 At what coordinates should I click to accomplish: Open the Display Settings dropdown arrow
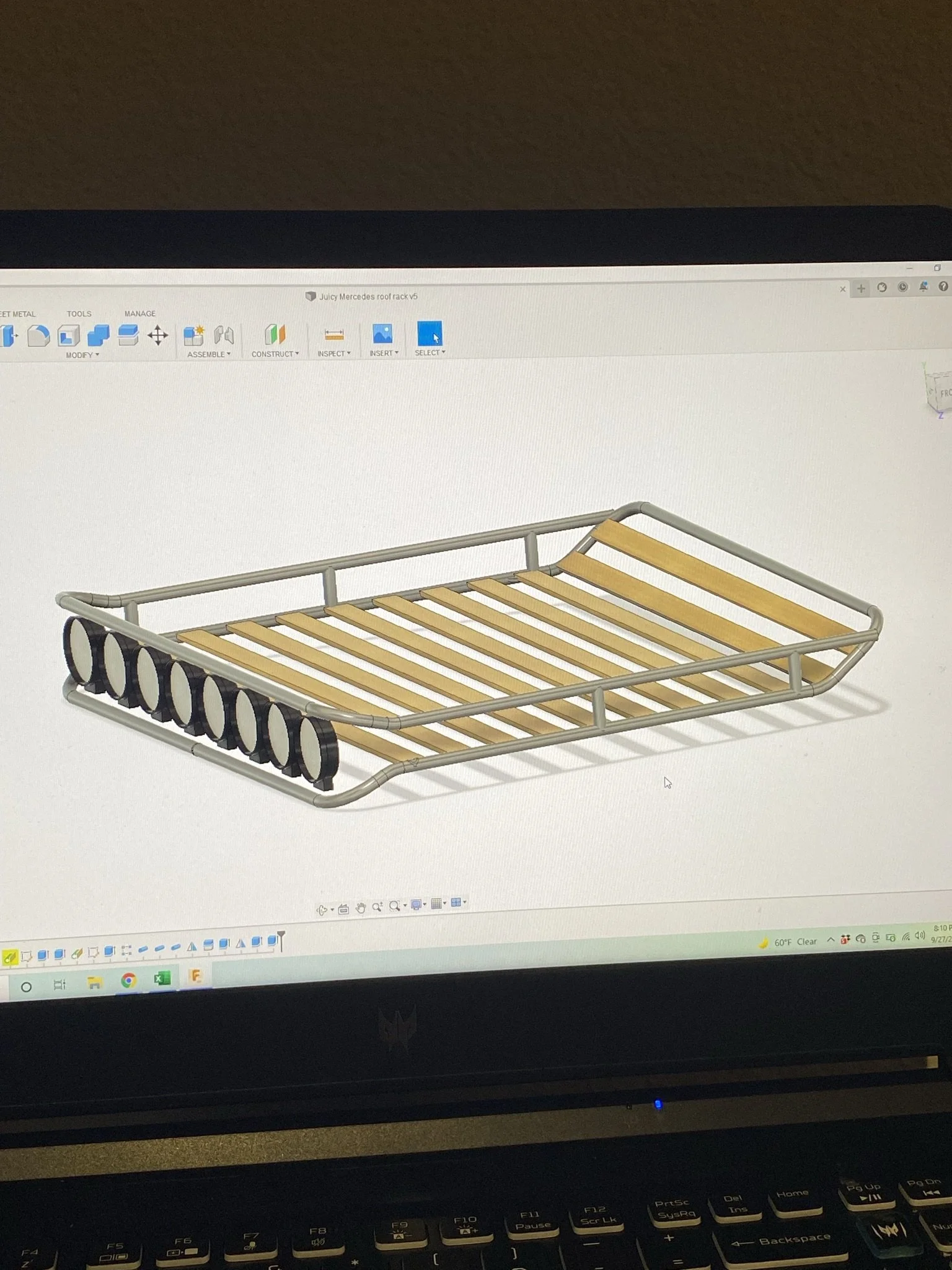tap(425, 904)
